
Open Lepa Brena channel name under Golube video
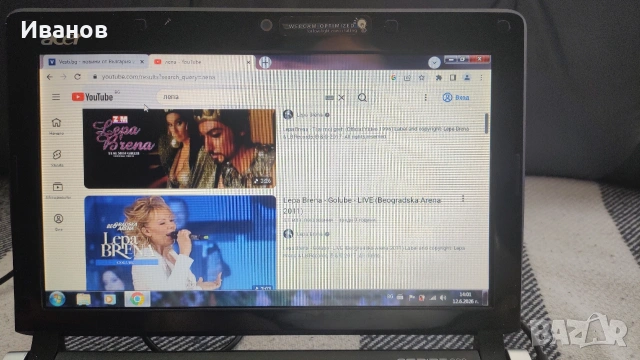coord(310,234)
